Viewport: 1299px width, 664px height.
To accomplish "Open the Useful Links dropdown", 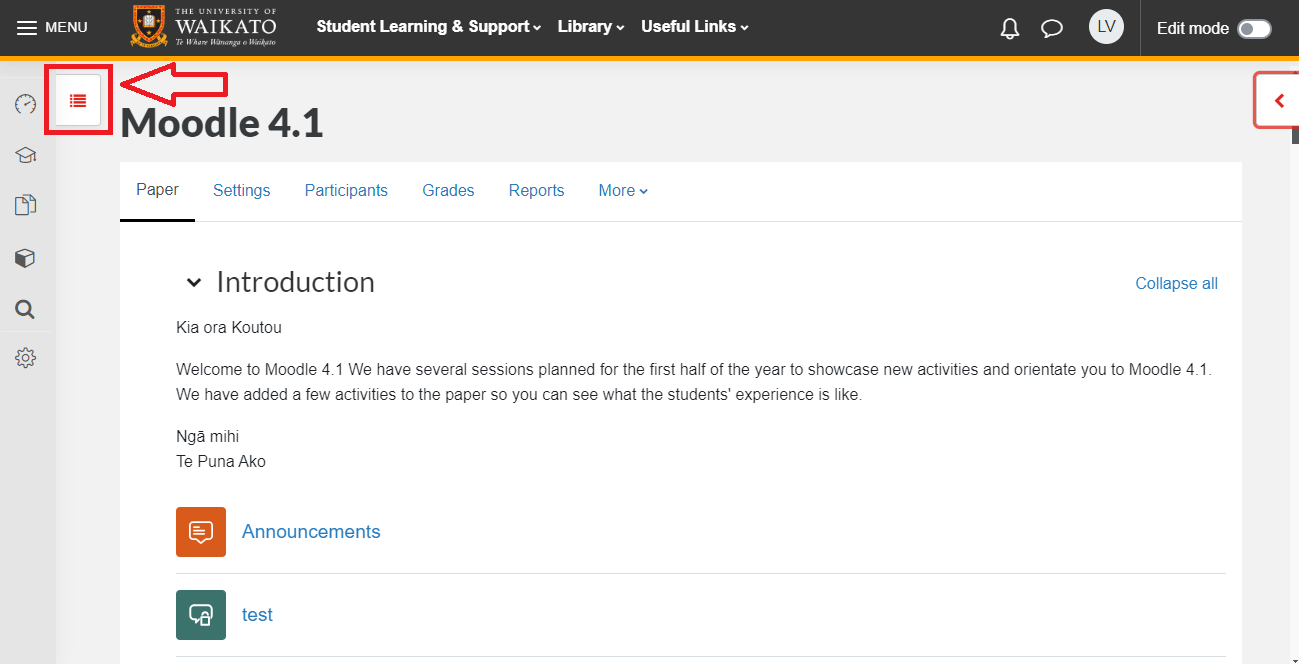I will coord(695,27).
